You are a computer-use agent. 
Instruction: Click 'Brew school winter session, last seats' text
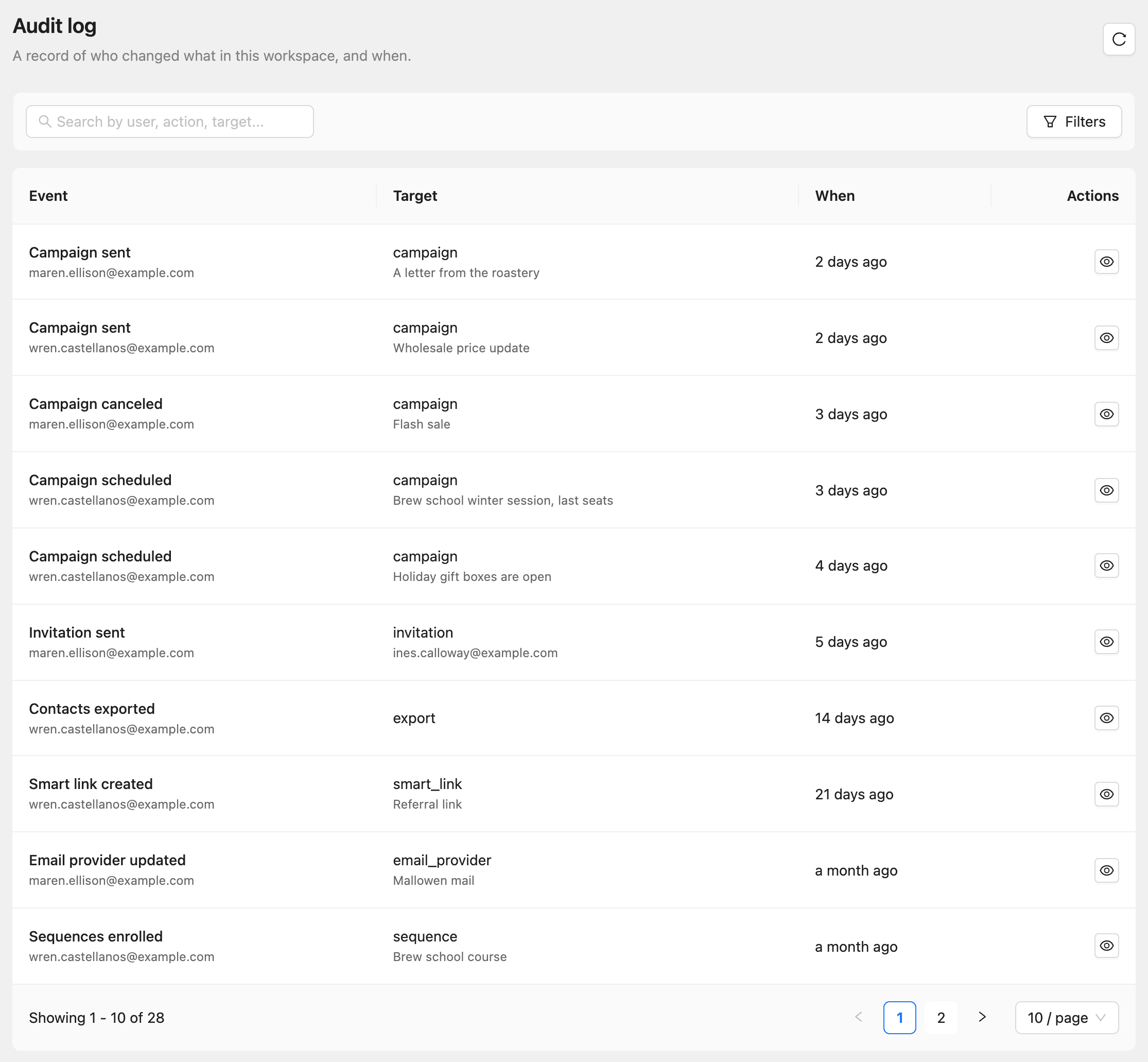(502, 500)
